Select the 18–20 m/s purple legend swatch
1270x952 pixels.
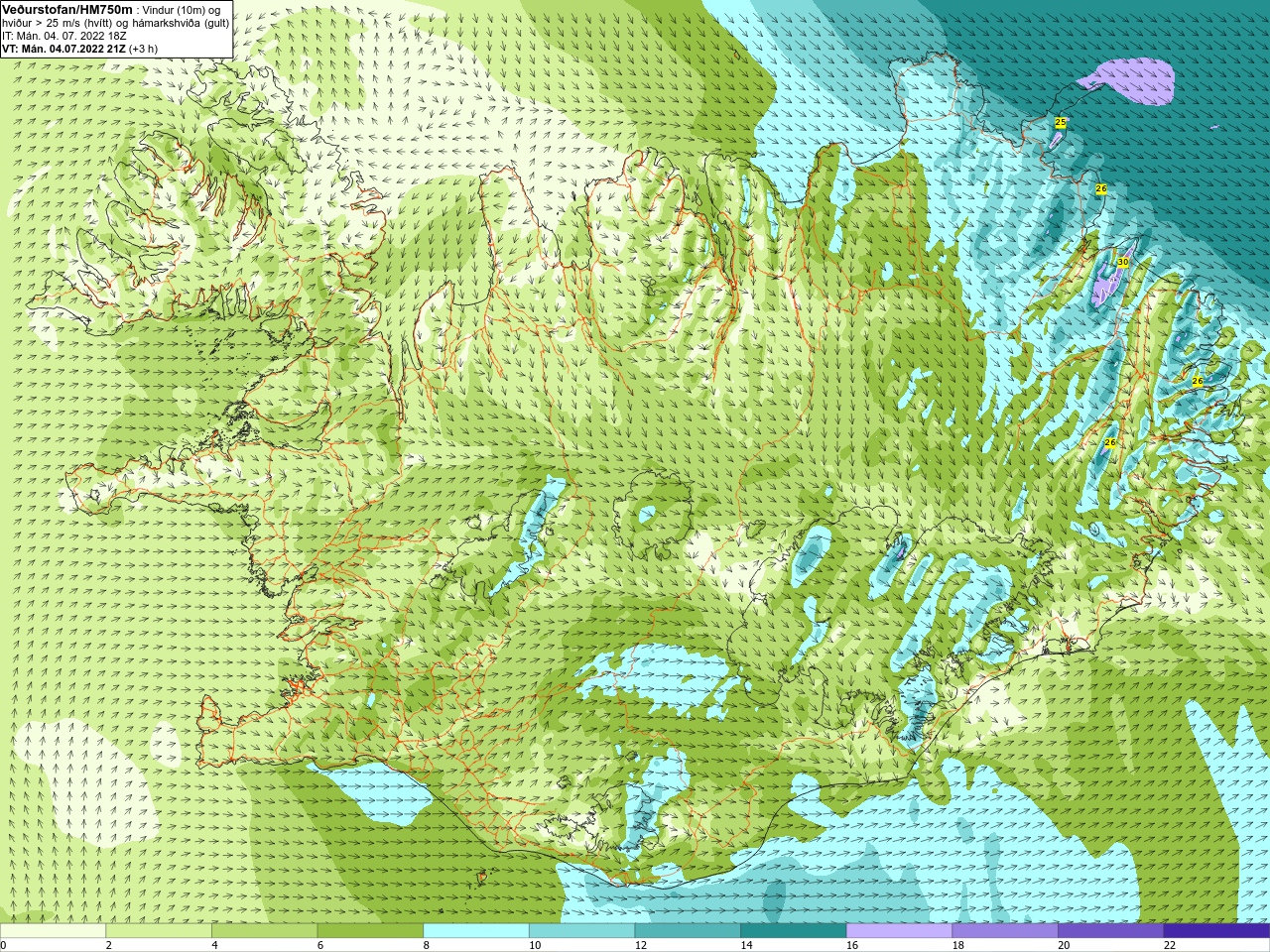(1005, 931)
